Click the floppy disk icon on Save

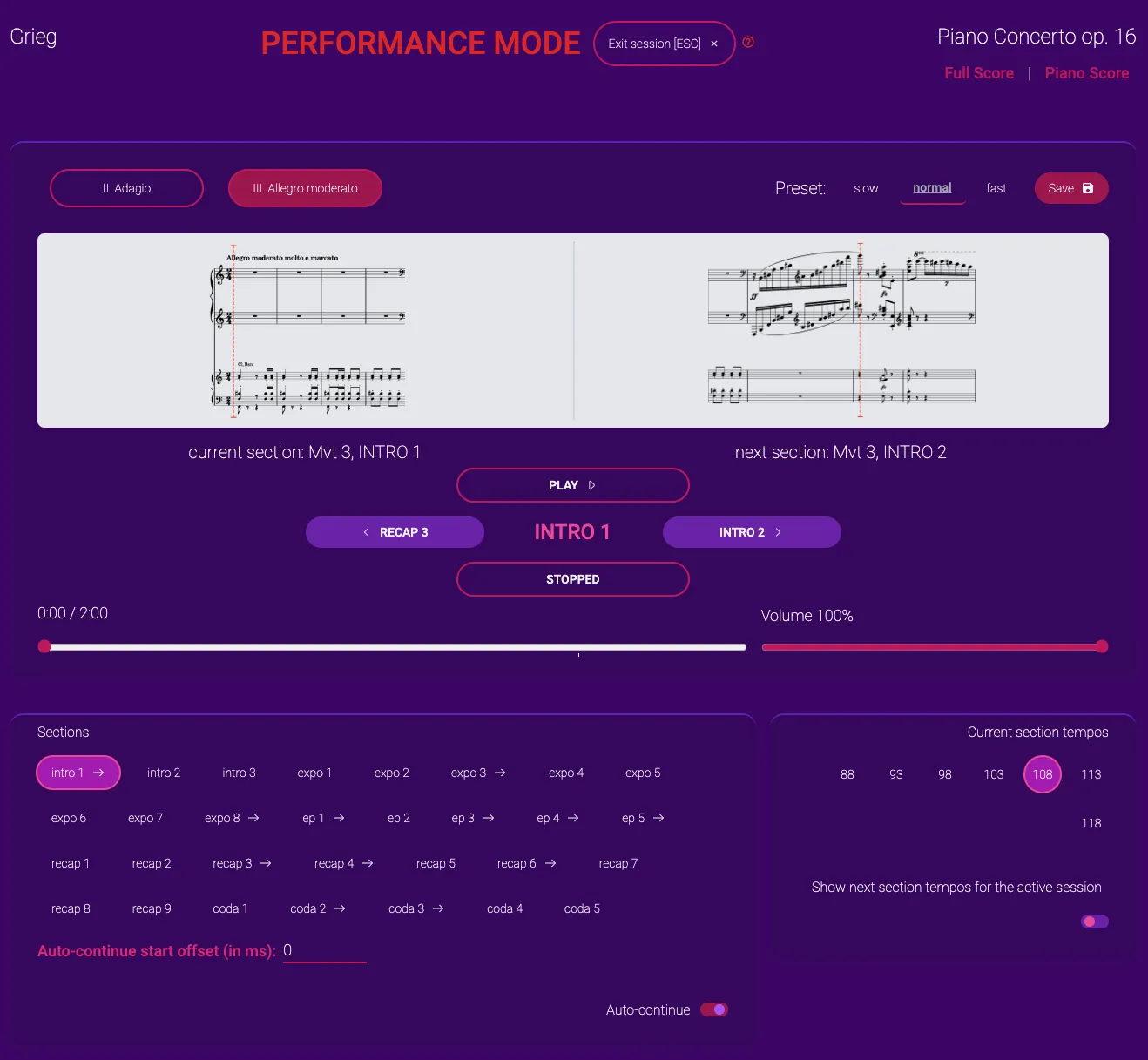pos(1088,188)
